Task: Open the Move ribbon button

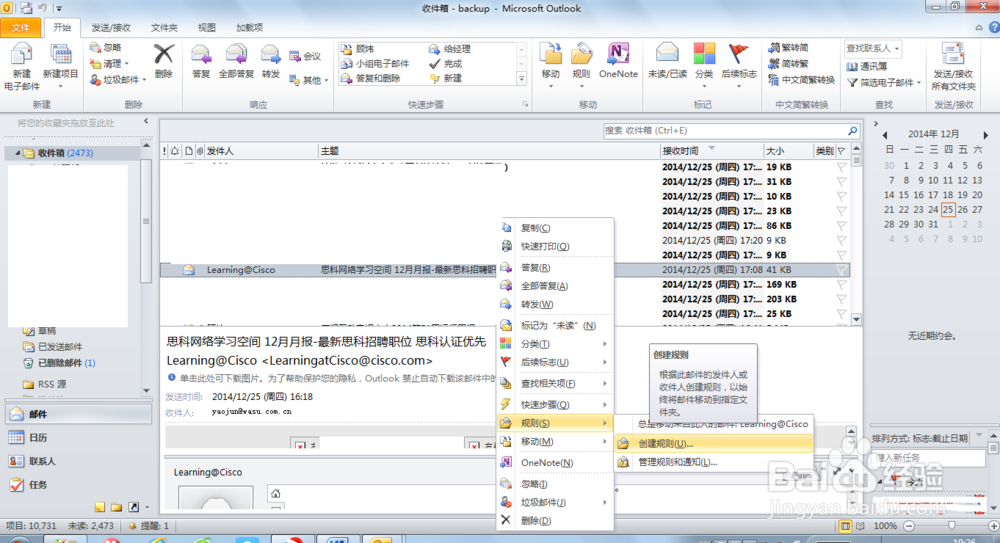Action: pyautogui.click(x=550, y=64)
